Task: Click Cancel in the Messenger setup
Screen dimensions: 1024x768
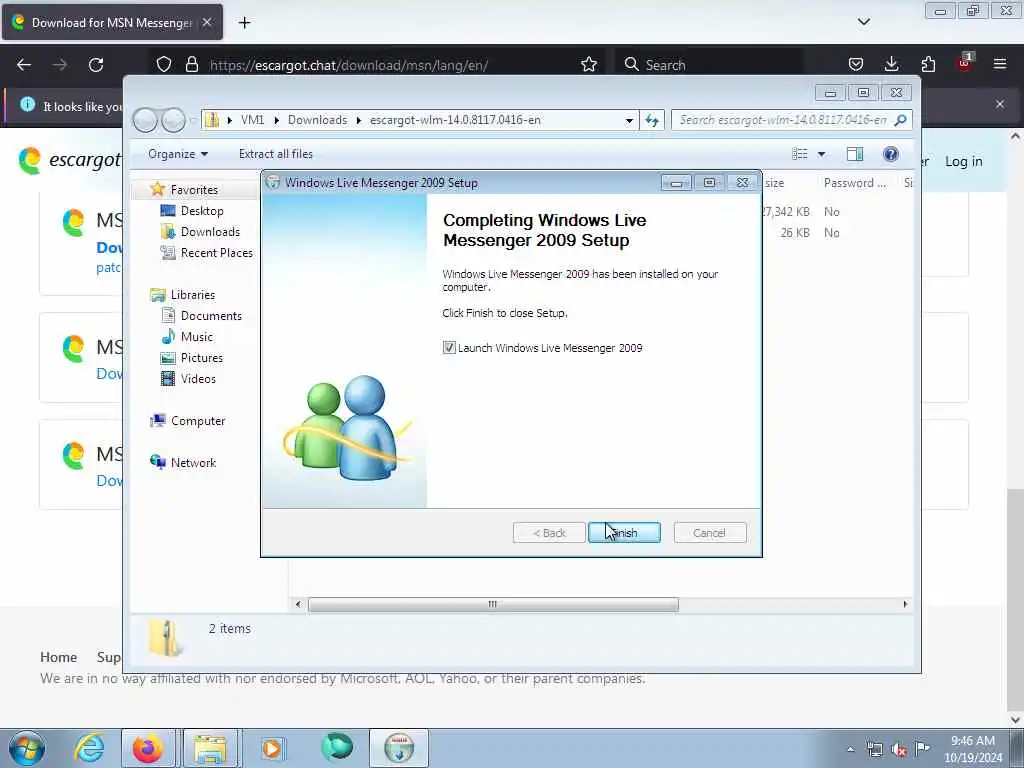Action: (709, 533)
